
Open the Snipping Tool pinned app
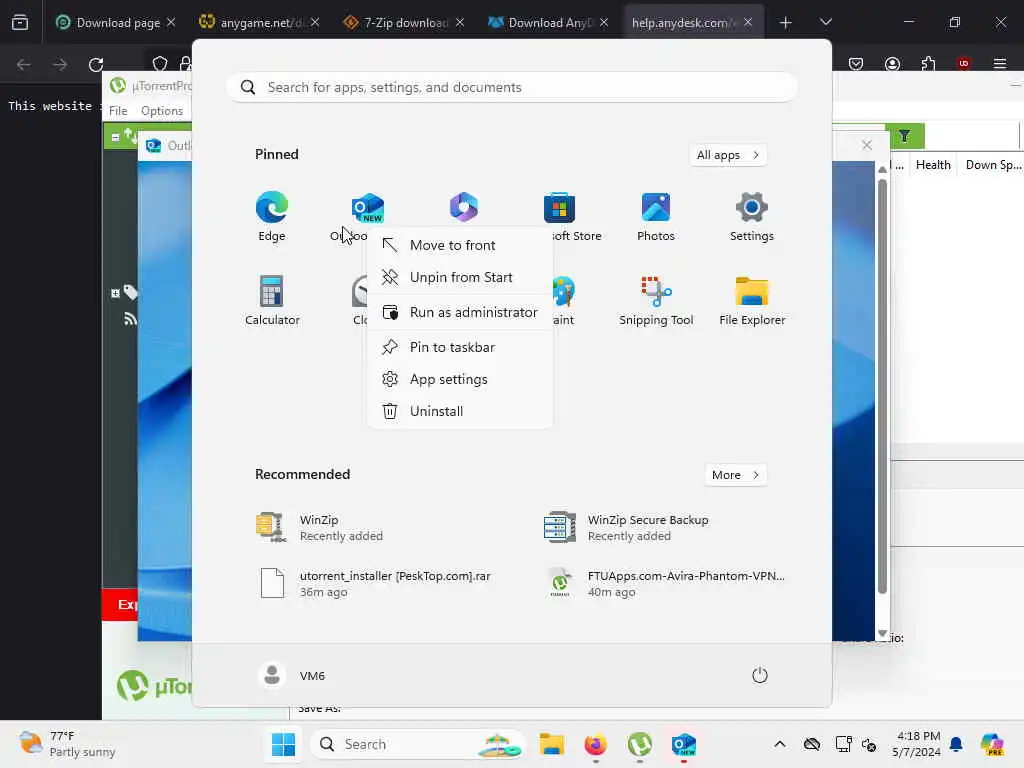[x=656, y=300]
